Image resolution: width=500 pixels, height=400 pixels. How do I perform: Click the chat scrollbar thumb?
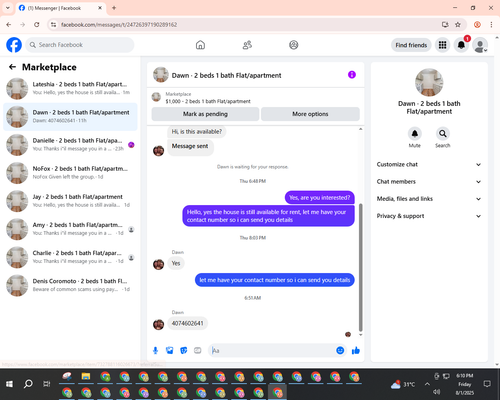[x=360, y=267]
